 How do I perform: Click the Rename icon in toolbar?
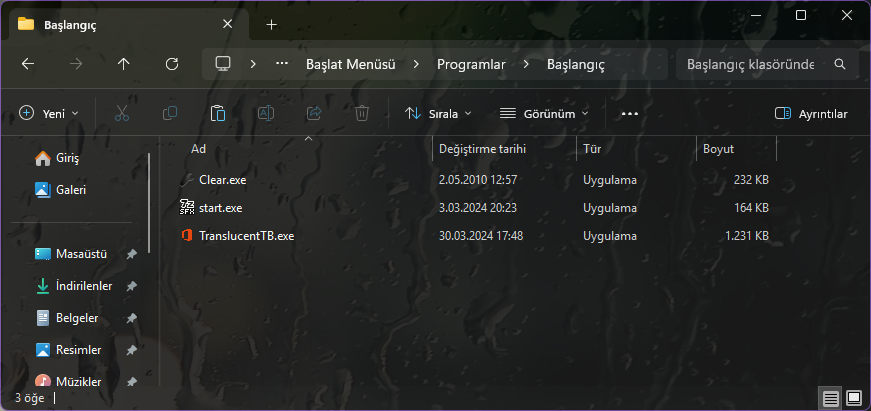pyautogui.click(x=266, y=114)
